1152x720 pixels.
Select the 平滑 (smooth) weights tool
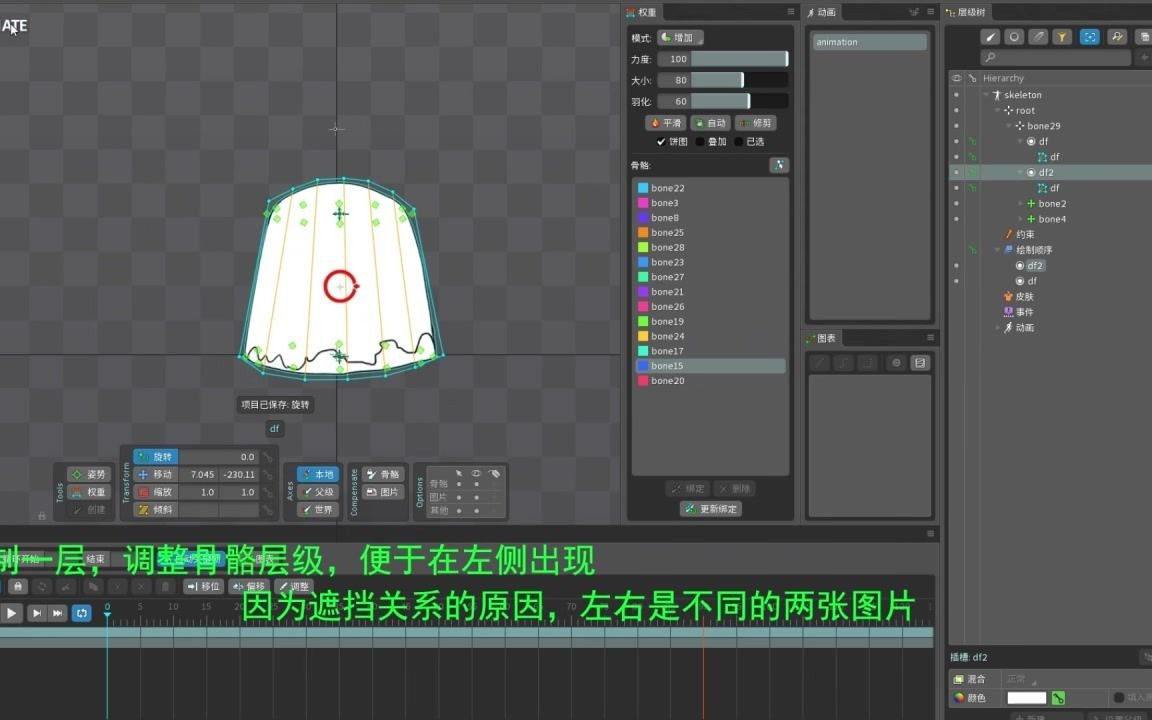(x=666, y=122)
